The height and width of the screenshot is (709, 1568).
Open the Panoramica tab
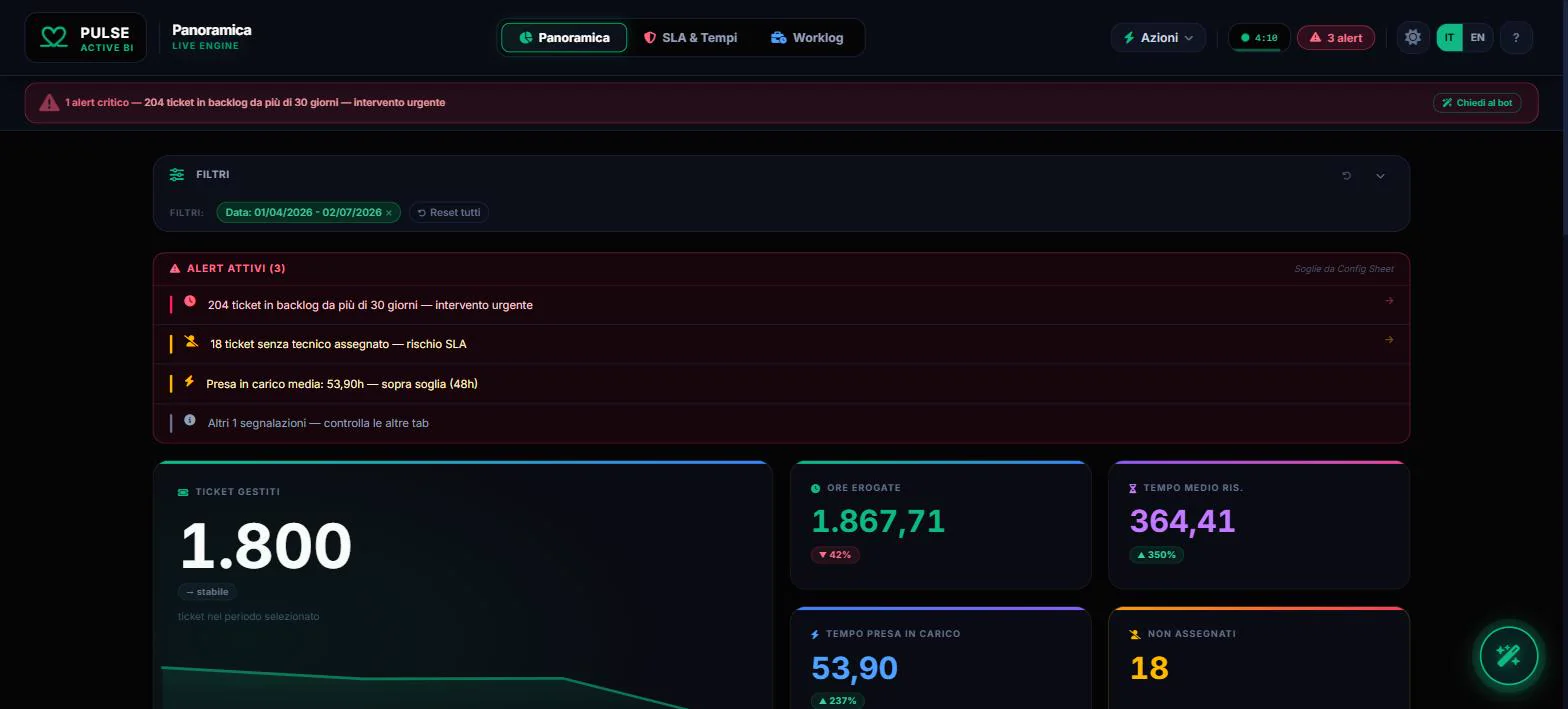[564, 38]
